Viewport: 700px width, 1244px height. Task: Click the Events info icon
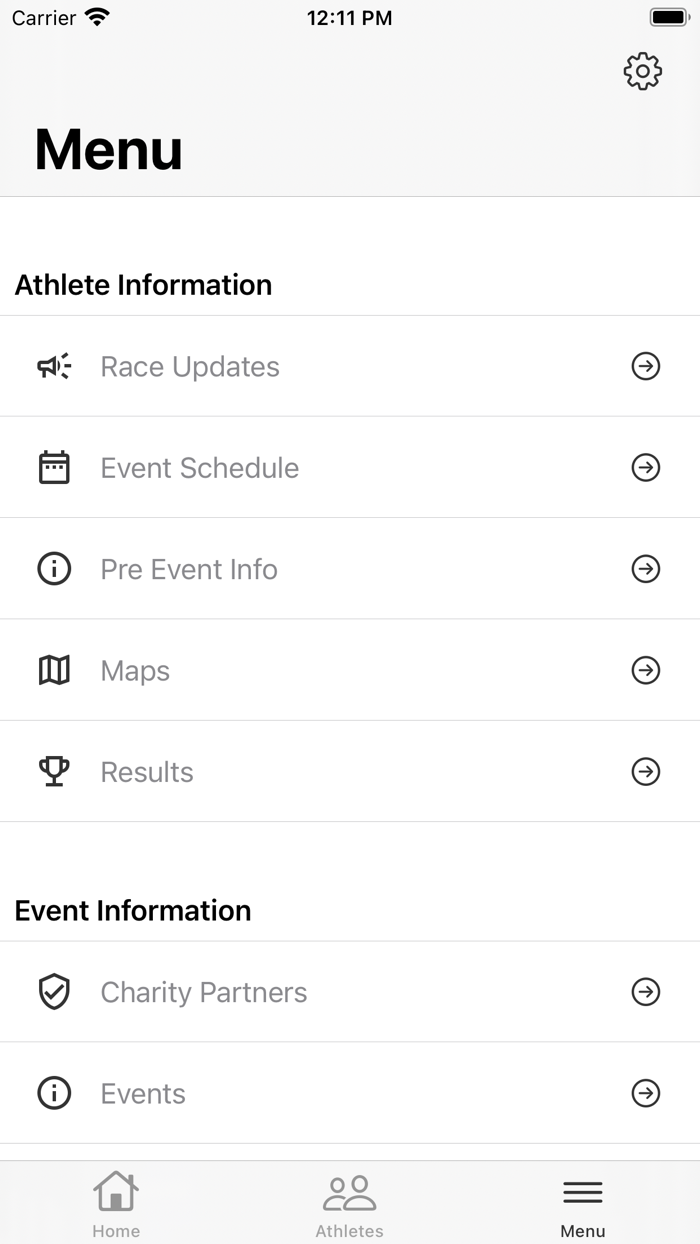tap(54, 1093)
